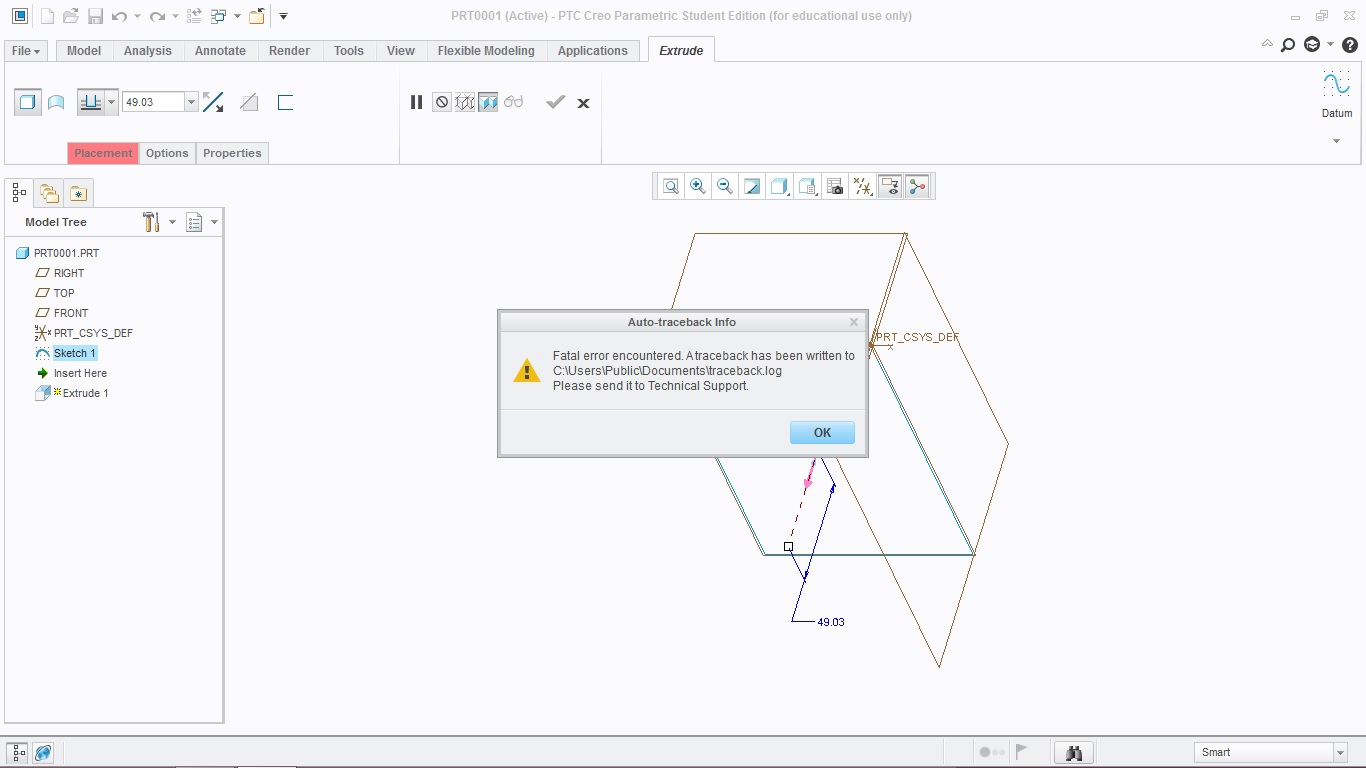The image size is (1366, 768).
Task: Click the Refit view icon
Action: tap(671, 186)
